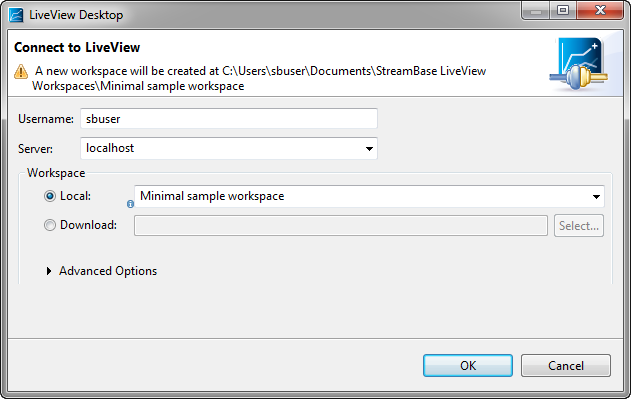This screenshot has height=399, width=631.
Task: Click the blue info icon beside Local
Action: (x=130, y=204)
